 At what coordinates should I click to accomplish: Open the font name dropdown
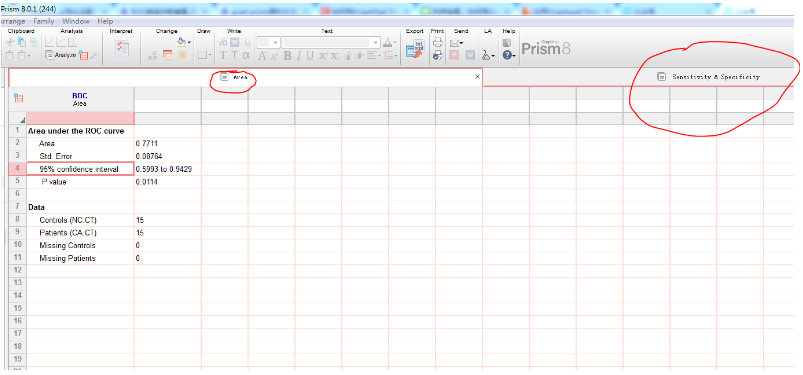[331, 43]
